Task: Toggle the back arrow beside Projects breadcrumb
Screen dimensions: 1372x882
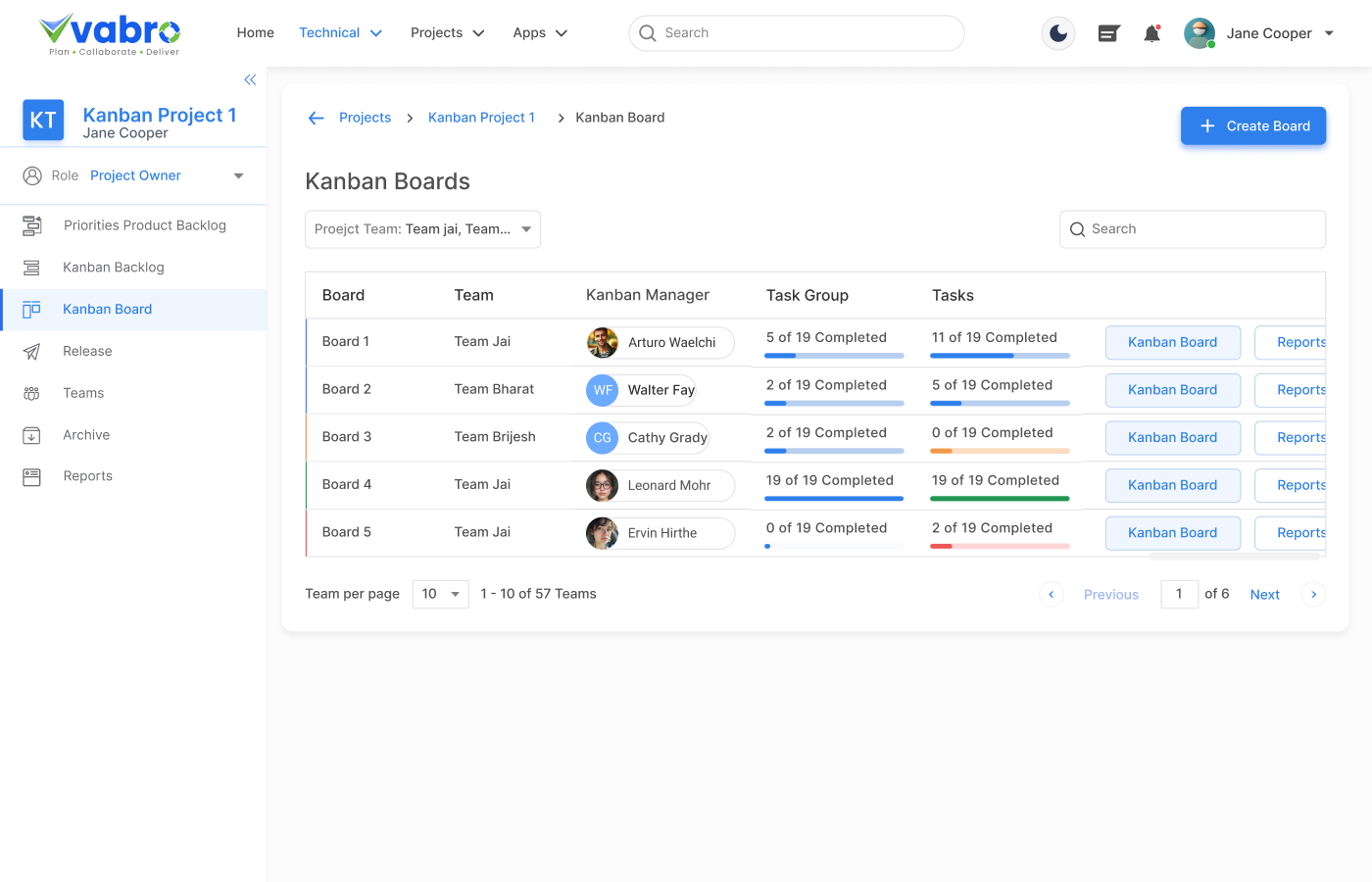Action: coord(316,117)
